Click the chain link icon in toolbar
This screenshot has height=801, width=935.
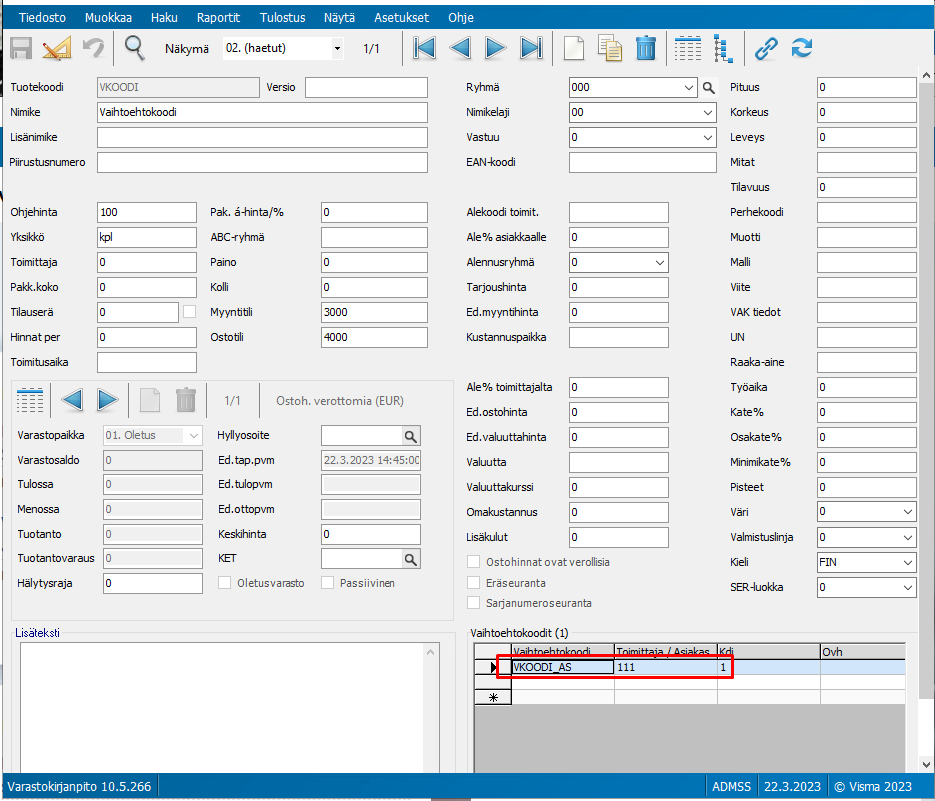[x=766, y=48]
